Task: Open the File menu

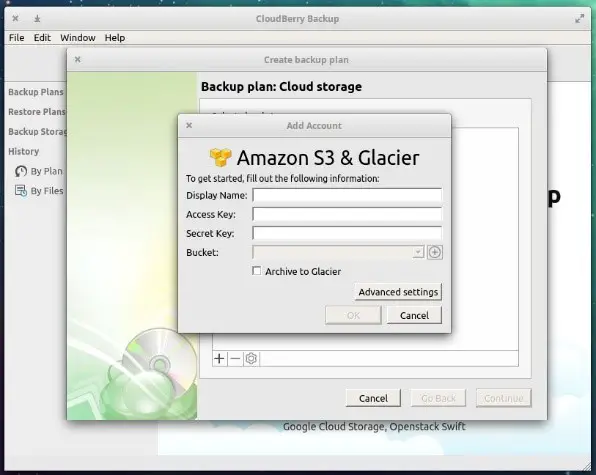Action: coord(17,38)
